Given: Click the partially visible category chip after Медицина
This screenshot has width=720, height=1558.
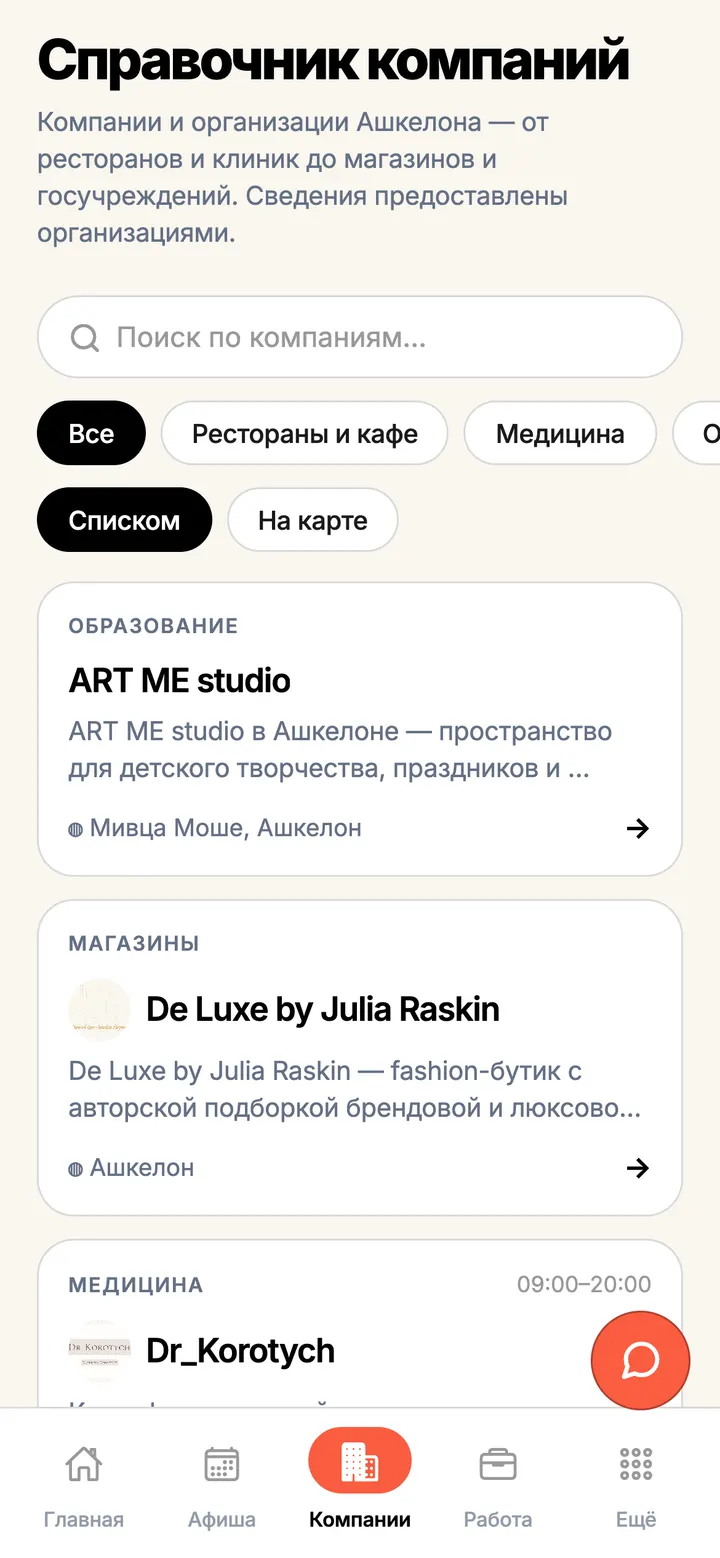Looking at the screenshot, I should pos(697,433).
